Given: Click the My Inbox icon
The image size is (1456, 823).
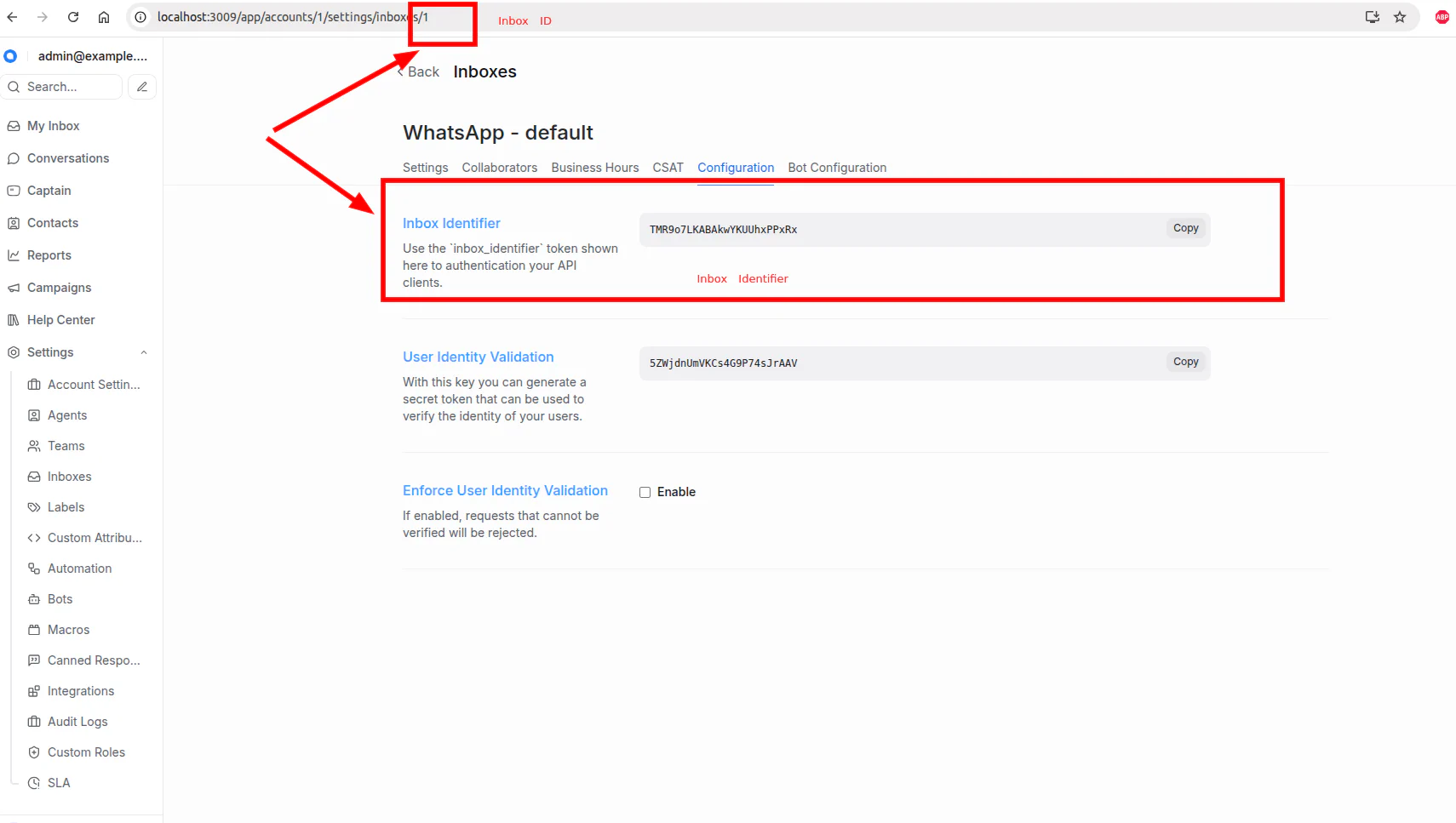Looking at the screenshot, I should (x=14, y=126).
